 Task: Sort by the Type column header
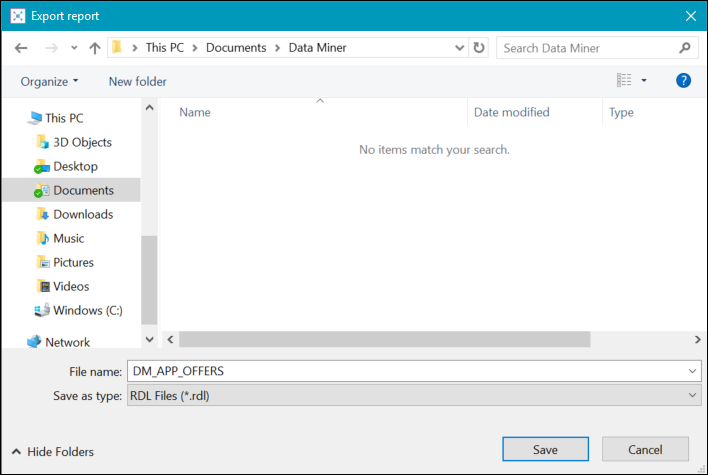click(x=621, y=112)
